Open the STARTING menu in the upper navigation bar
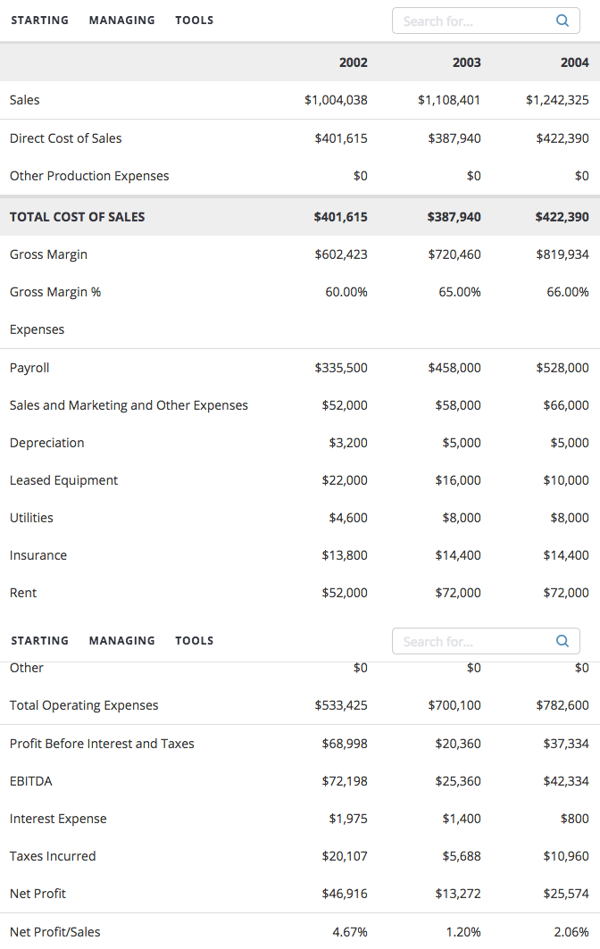Image resolution: width=600 pixels, height=949 pixels. point(40,20)
